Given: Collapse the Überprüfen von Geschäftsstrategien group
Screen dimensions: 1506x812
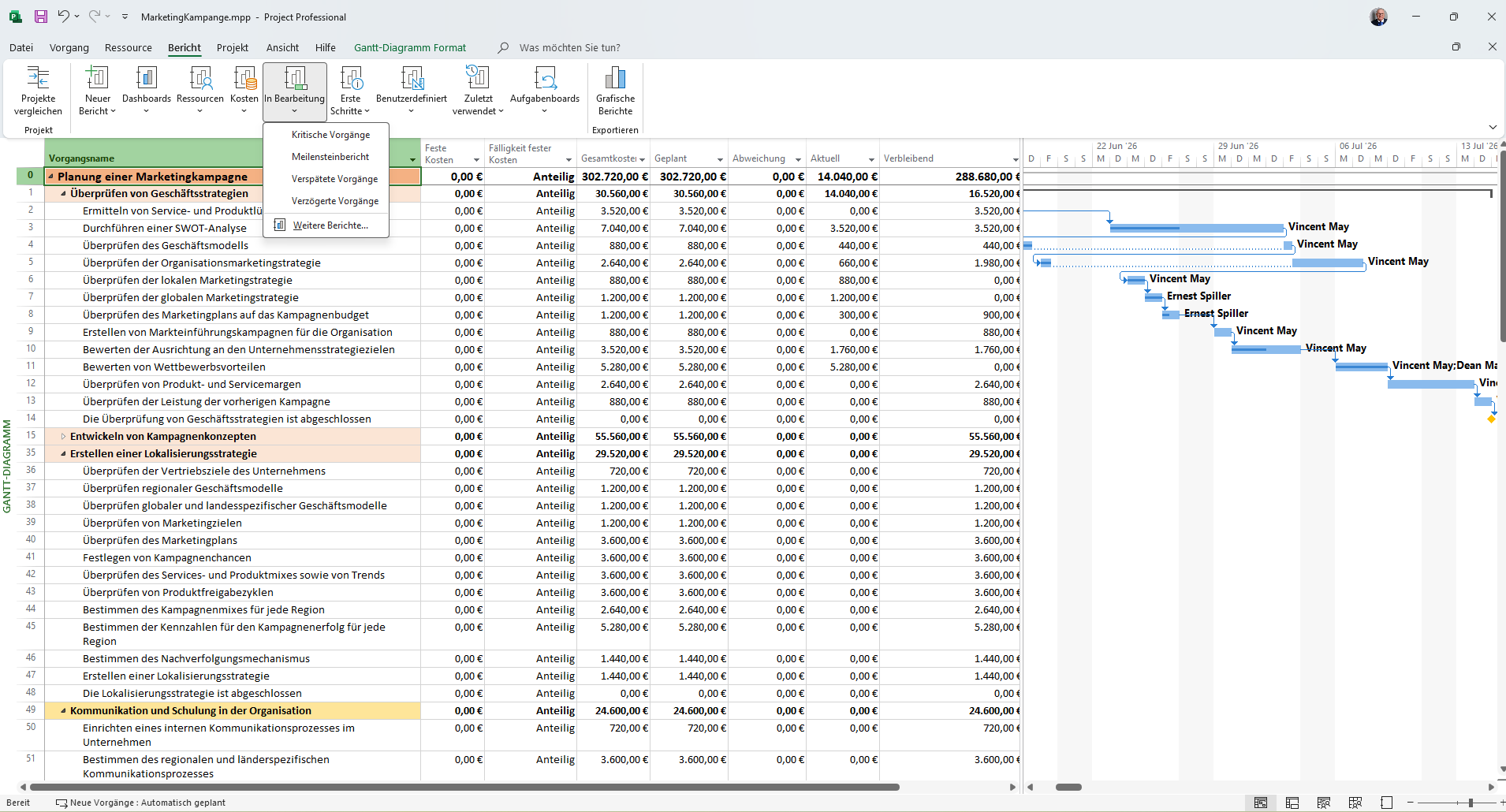Looking at the screenshot, I should click(x=63, y=194).
